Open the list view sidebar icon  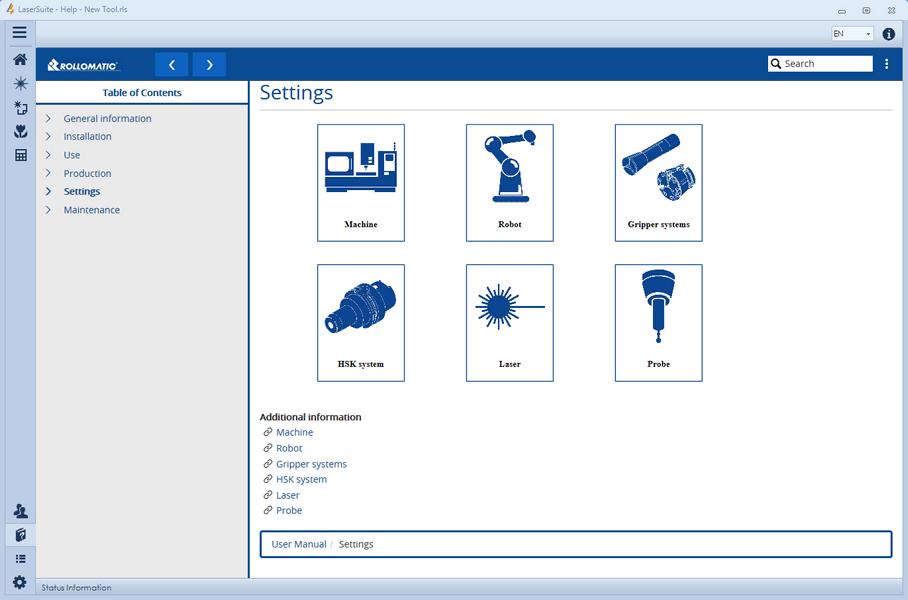pos(20,559)
